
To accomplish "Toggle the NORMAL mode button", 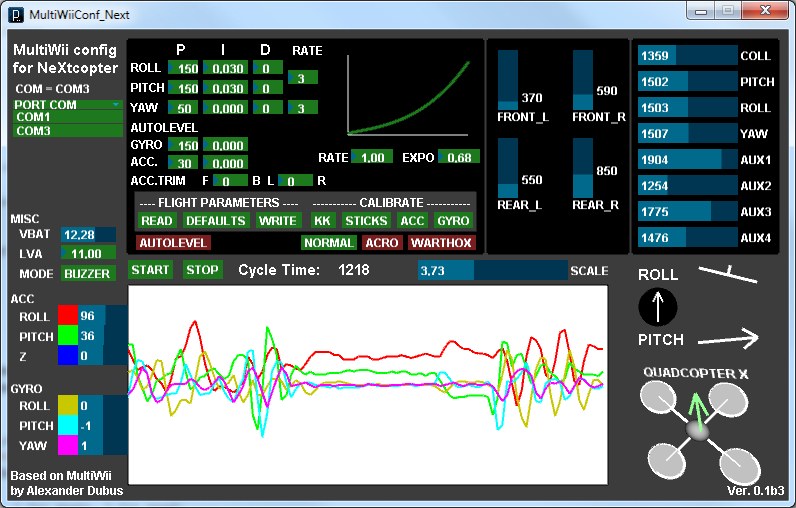I will (328, 243).
